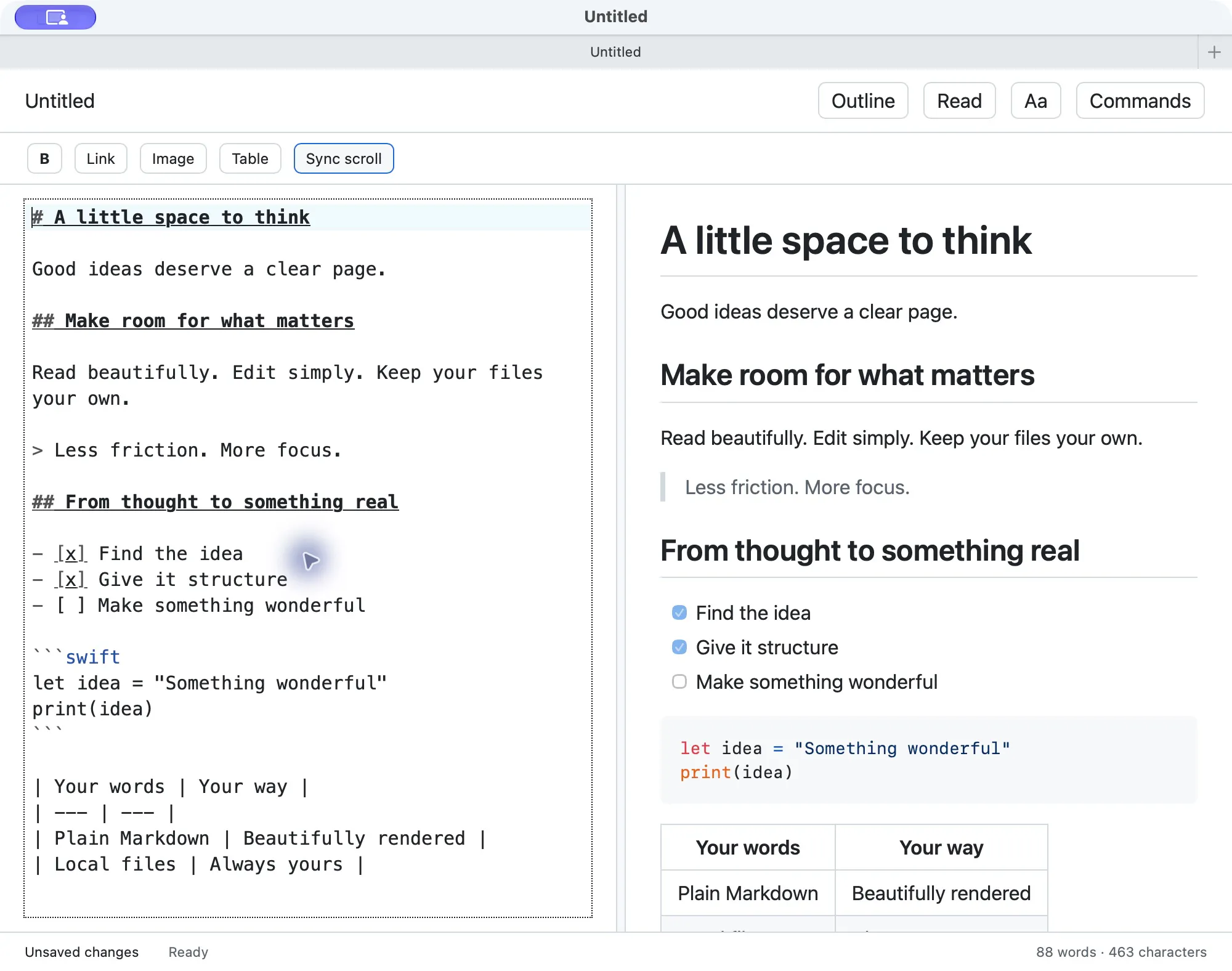Click the preview blockquote 'Less friction. More focus.'
The height and width of the screenshot is (971, 1232).
(x=797, y=487)
